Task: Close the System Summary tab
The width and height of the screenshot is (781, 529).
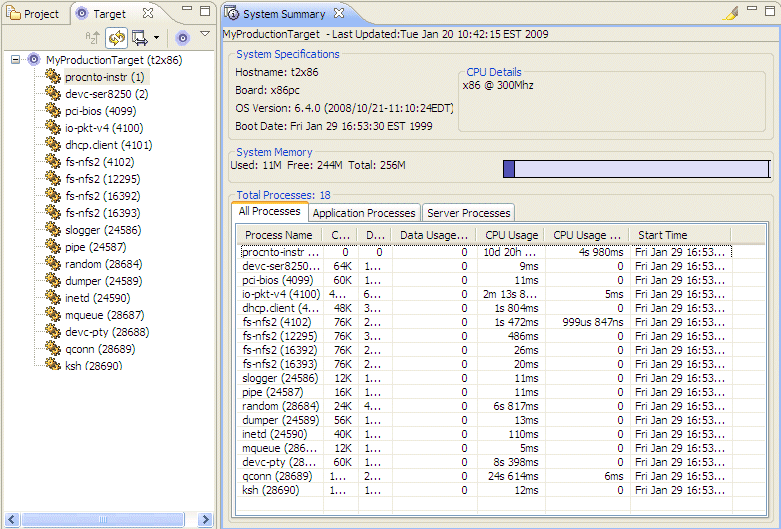Action: [338, 14]
